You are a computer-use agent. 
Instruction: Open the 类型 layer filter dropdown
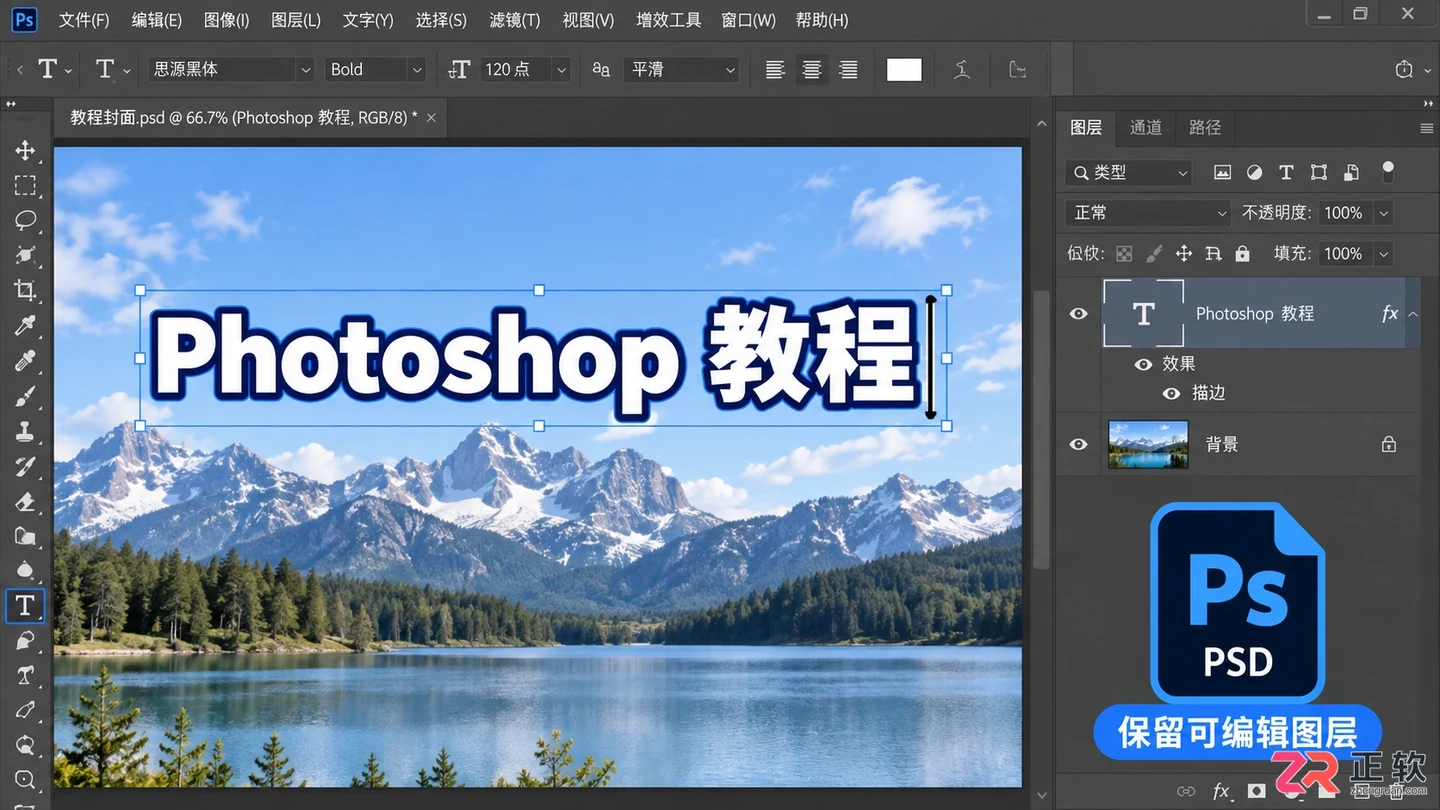(x=1129, y=172)
